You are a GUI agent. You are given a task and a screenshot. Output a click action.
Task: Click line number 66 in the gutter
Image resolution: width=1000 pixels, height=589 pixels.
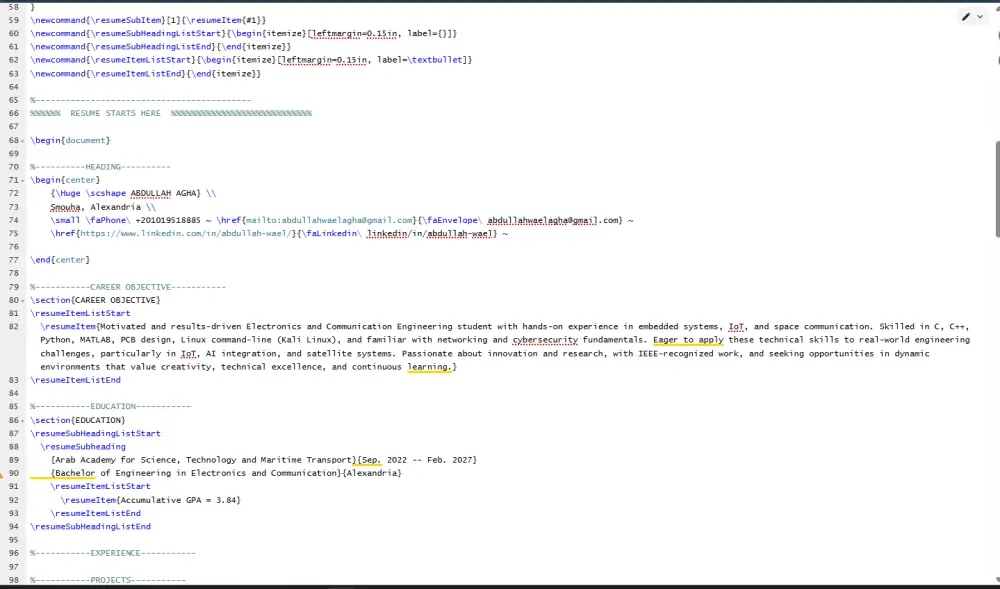point(13,113)
